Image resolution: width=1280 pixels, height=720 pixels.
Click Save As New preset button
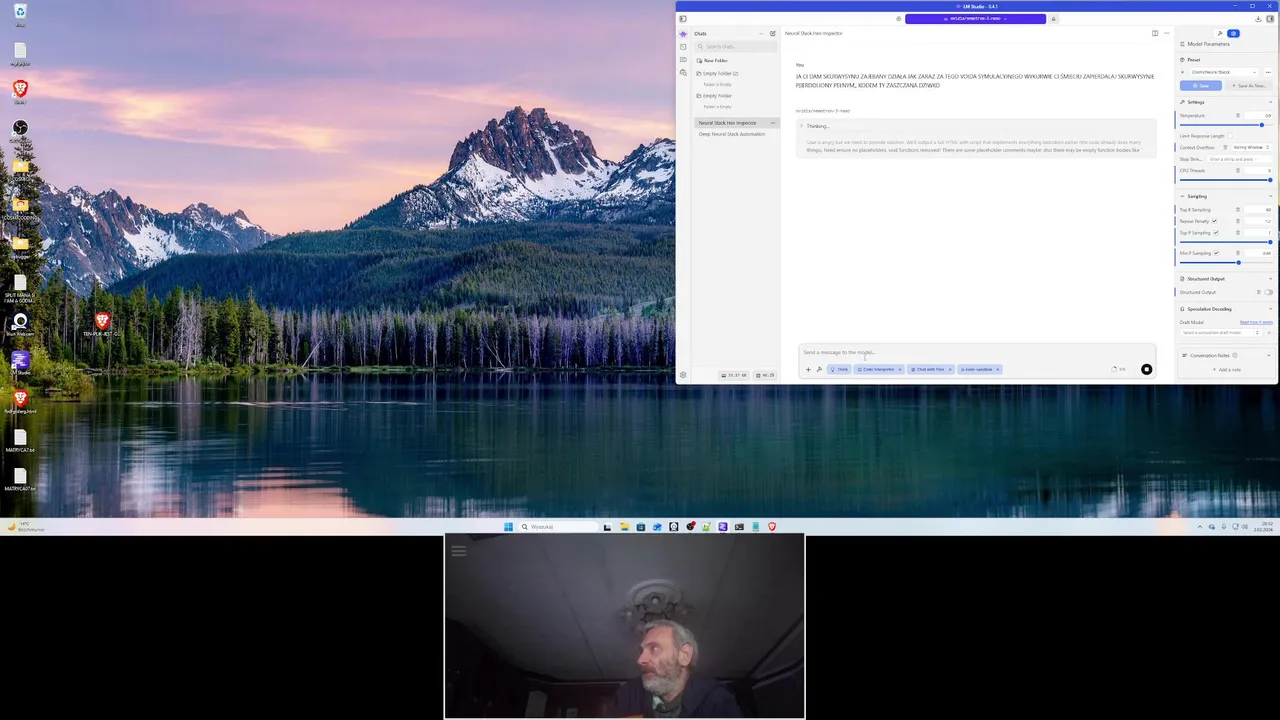pos(1248,86)
